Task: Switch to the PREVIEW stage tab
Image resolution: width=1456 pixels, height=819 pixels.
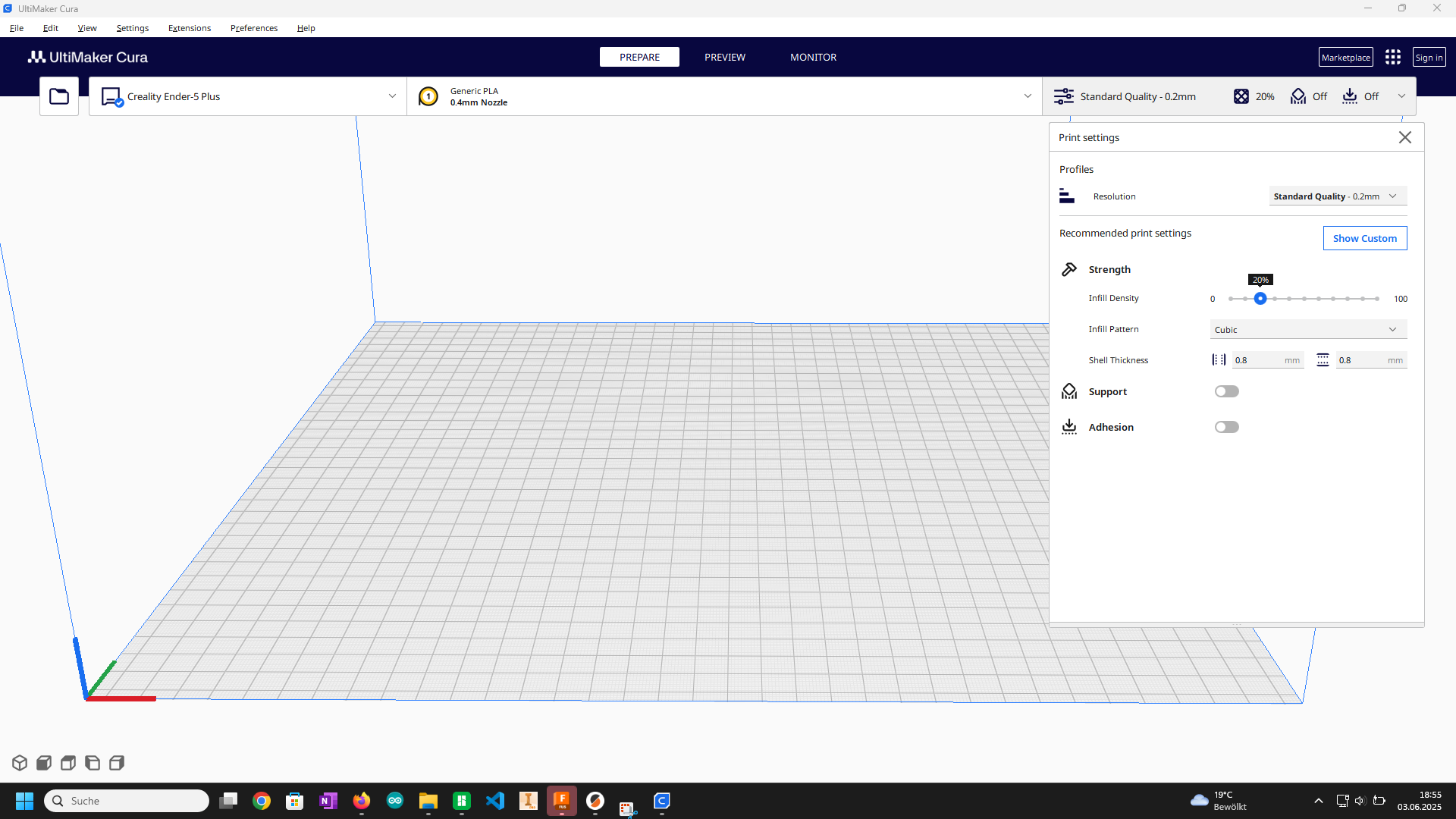Action: [x=724, y=57]
